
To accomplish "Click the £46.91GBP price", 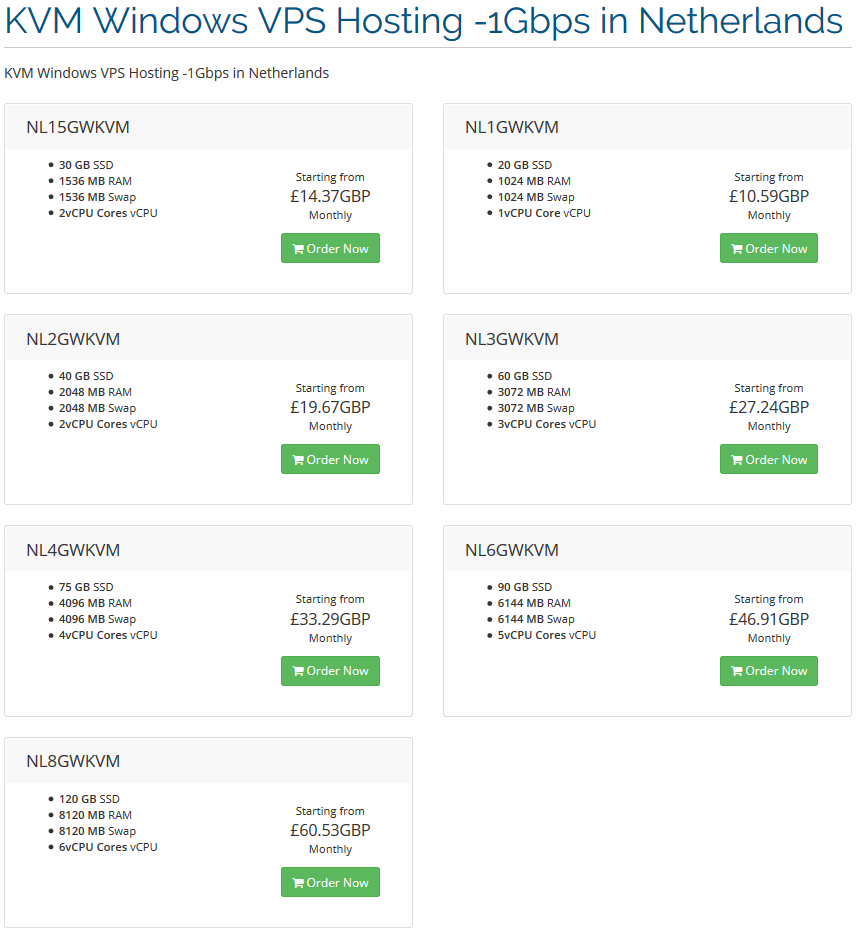I will click(x=769, y=619).
